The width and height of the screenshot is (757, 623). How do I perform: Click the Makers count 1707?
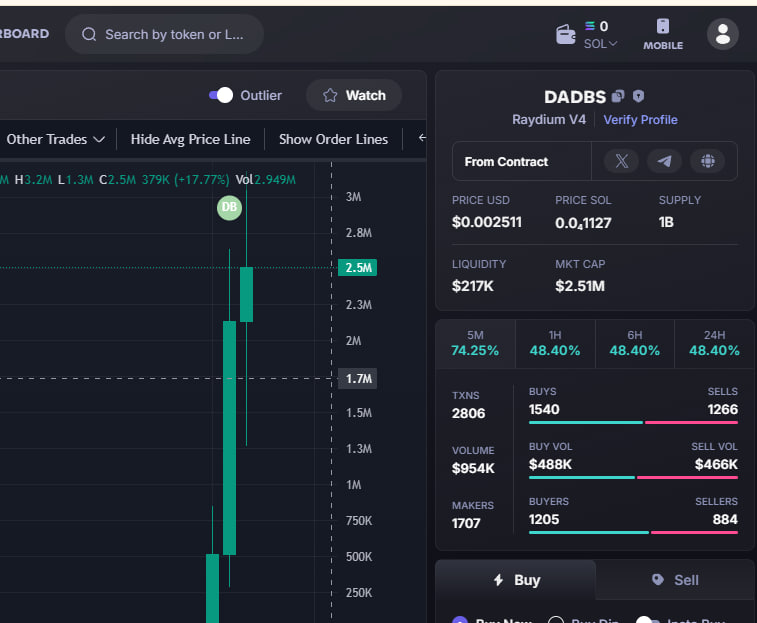coord(466,524)
